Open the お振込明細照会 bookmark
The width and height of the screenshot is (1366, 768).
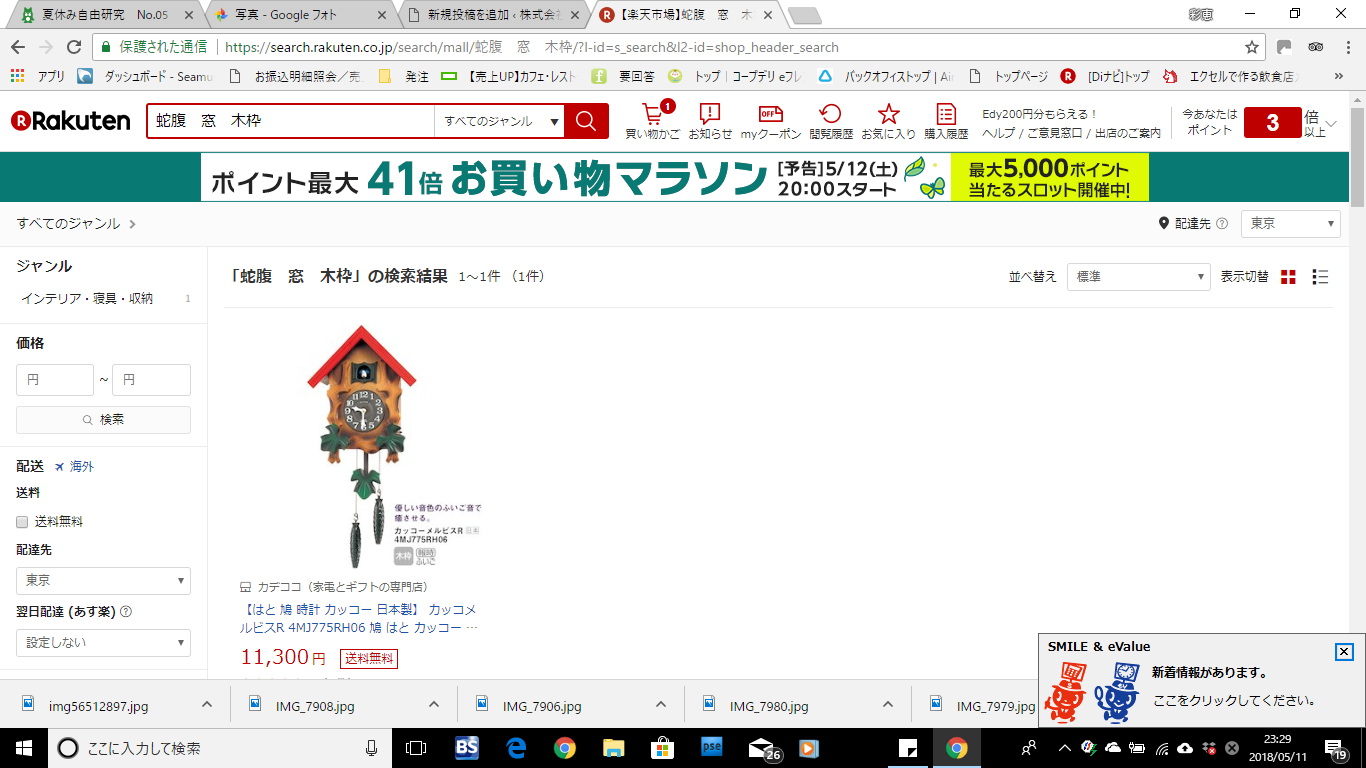pos(296,76)
